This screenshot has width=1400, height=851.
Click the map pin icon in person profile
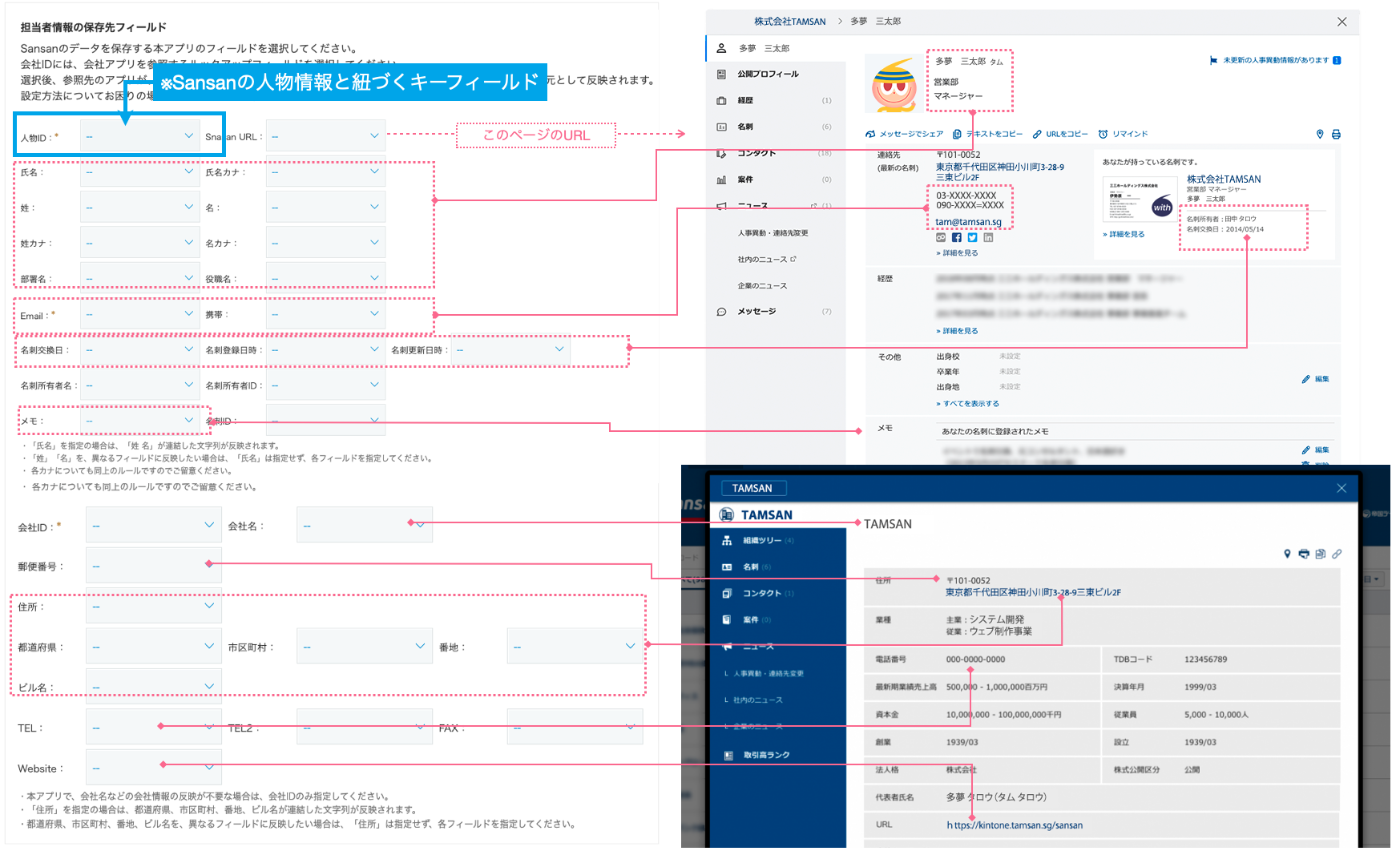(1320, 135)
